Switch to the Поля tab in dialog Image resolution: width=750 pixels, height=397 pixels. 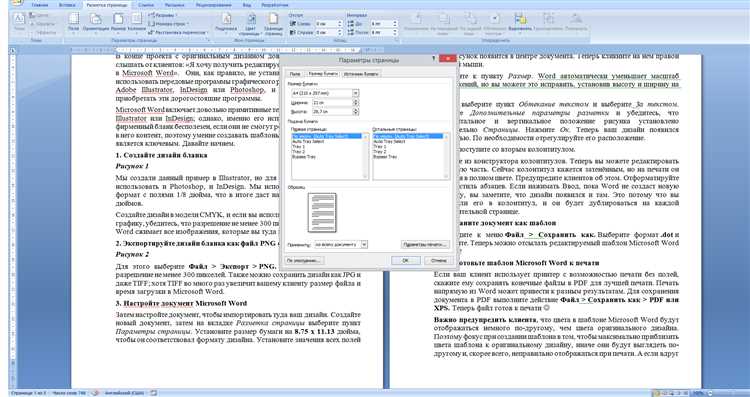pos(295,74)
